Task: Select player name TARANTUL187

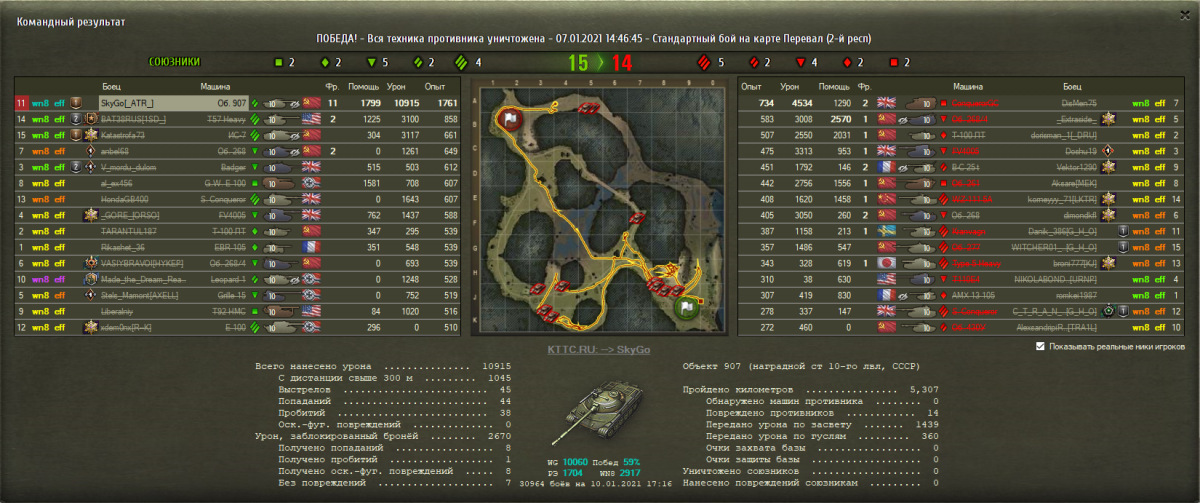Action: click(x=130, y=231)
